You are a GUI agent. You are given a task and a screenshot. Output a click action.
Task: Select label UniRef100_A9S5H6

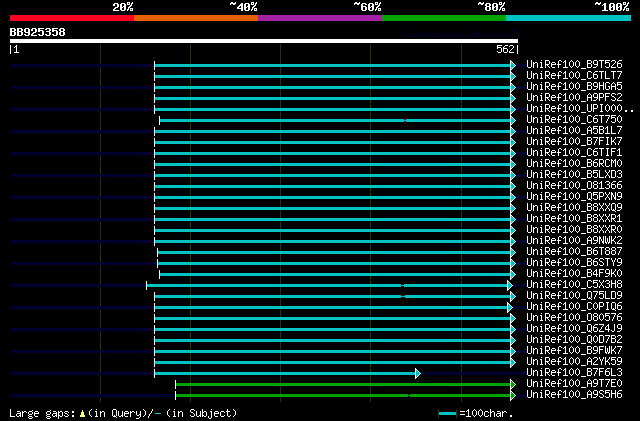tap(574, 395)
